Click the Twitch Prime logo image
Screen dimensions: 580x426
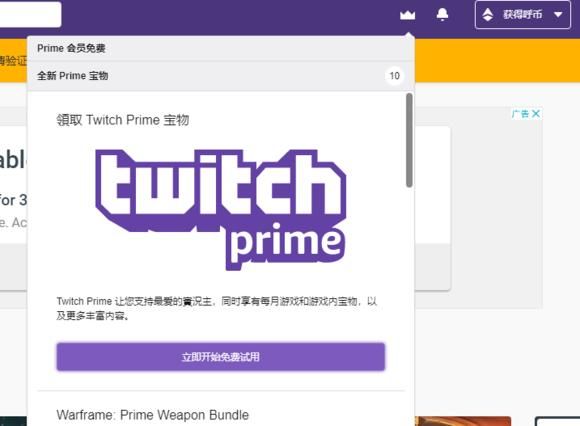coord(221,210)
